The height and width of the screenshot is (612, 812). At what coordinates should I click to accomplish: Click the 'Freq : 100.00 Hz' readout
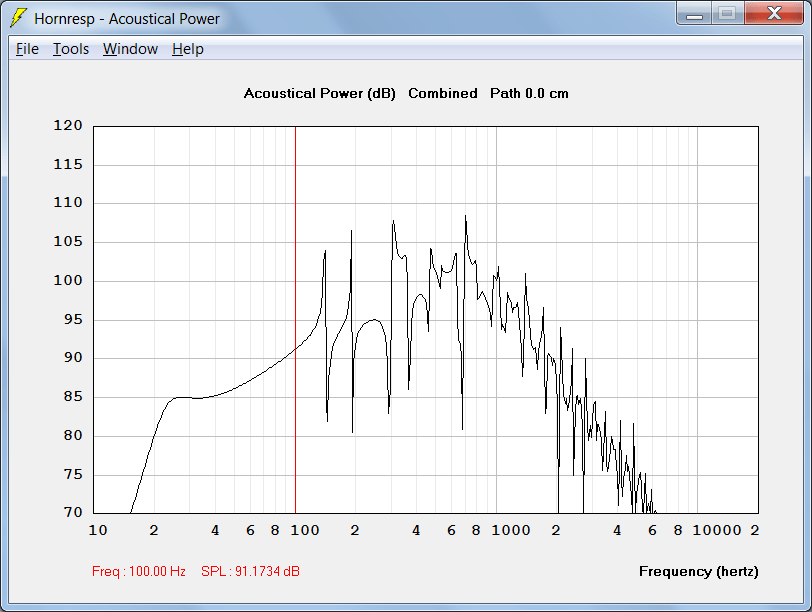pyautogui.click(x=139, y=571)
